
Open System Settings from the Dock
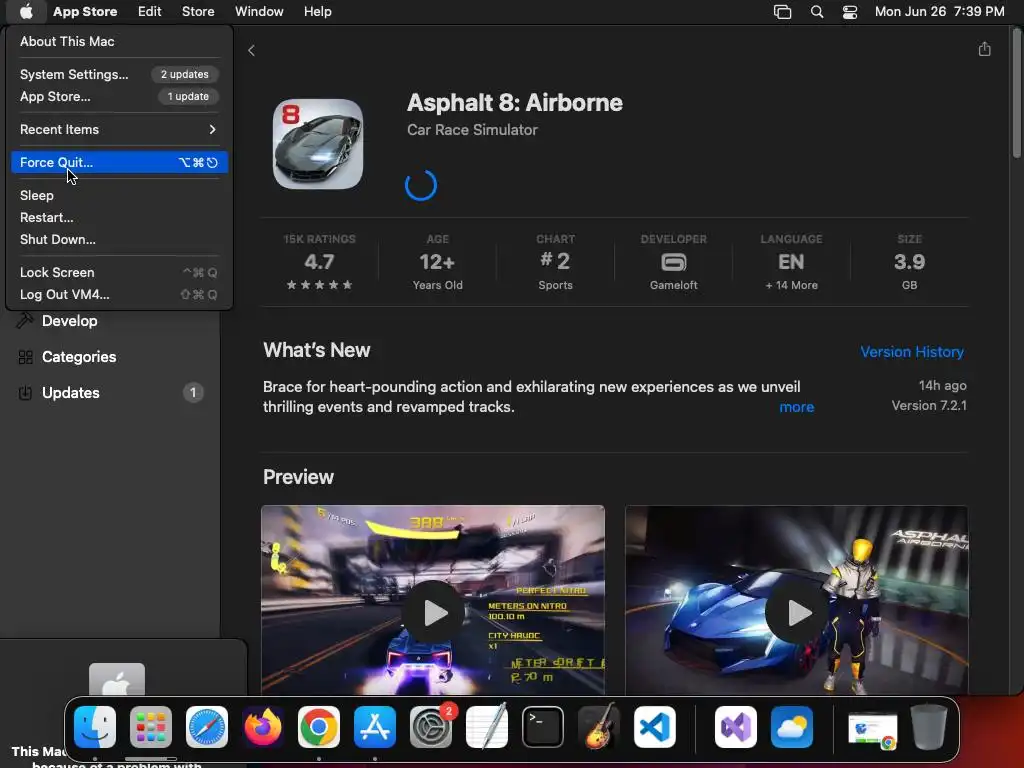coord(430,727)
